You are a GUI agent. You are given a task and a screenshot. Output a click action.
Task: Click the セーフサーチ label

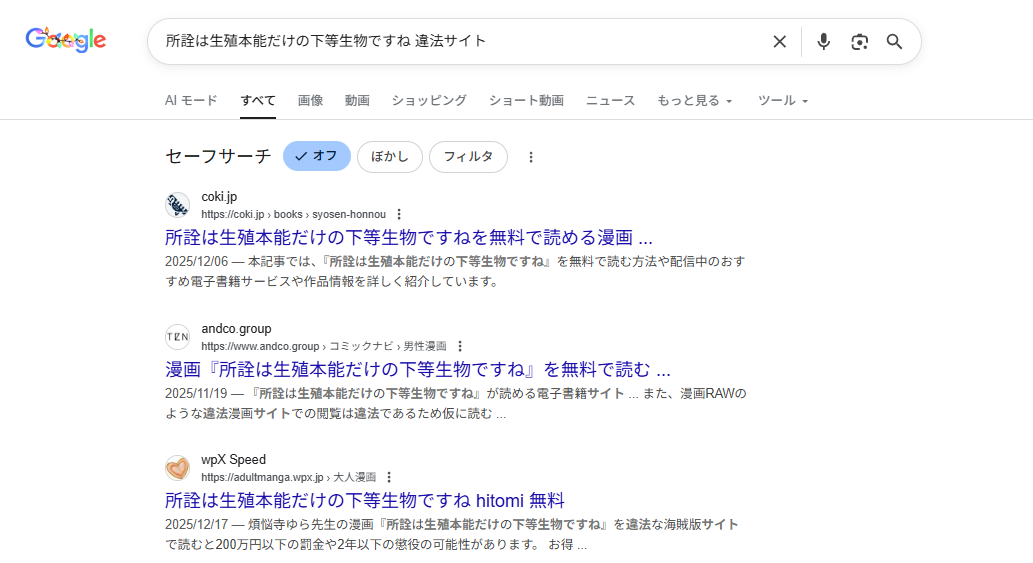(x=218, y=157)
